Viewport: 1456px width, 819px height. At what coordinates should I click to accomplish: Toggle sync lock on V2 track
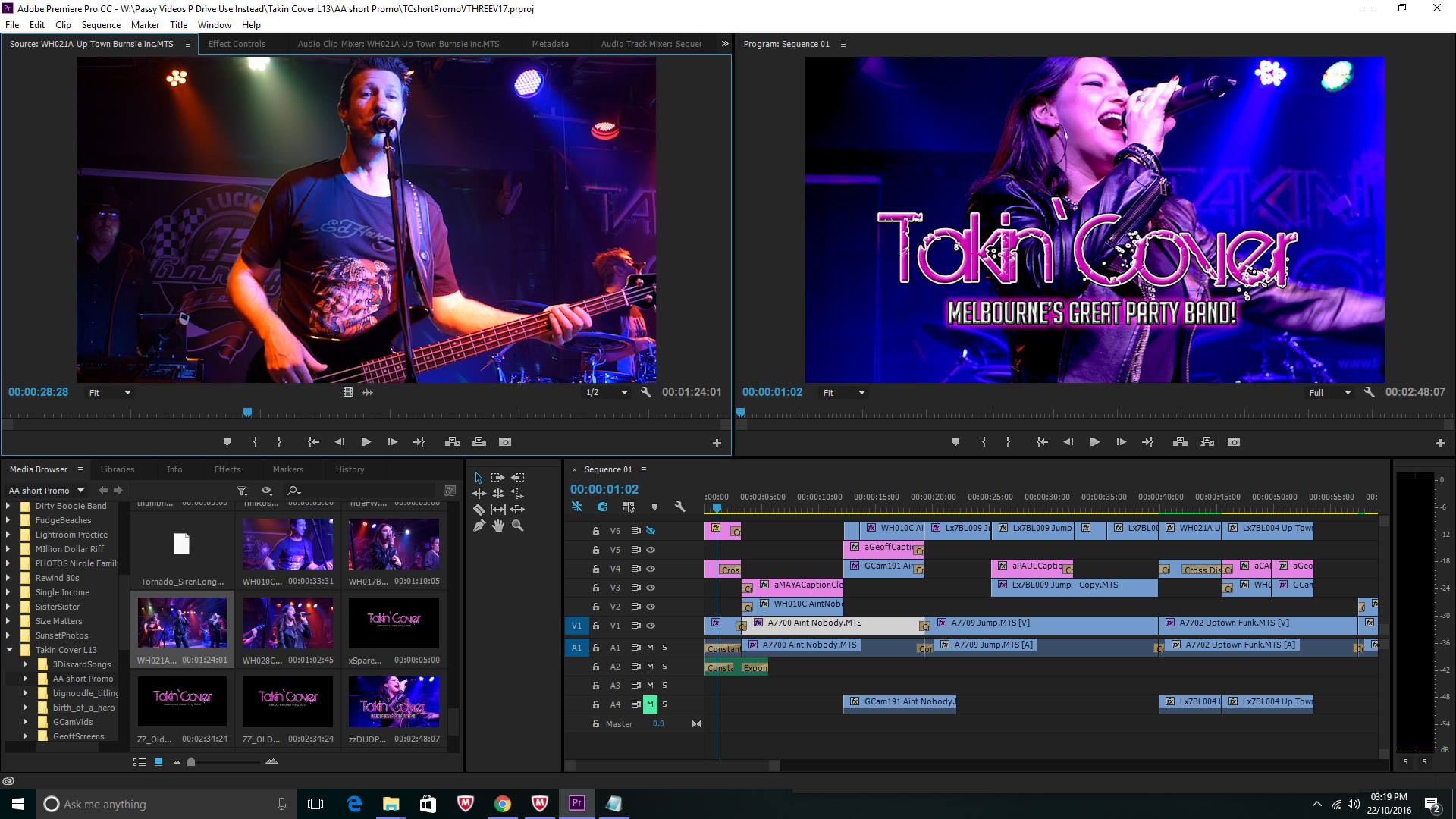(636, 607)
